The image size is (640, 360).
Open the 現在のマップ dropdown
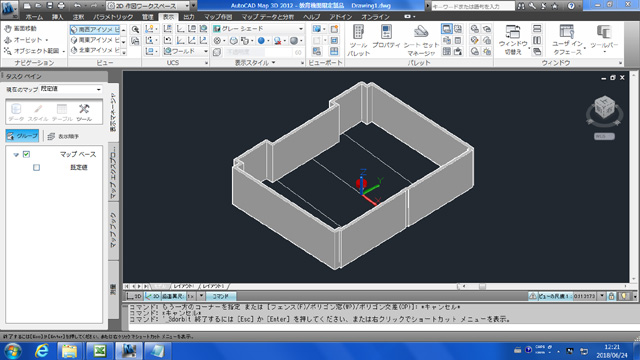click(x=71, y=89)
